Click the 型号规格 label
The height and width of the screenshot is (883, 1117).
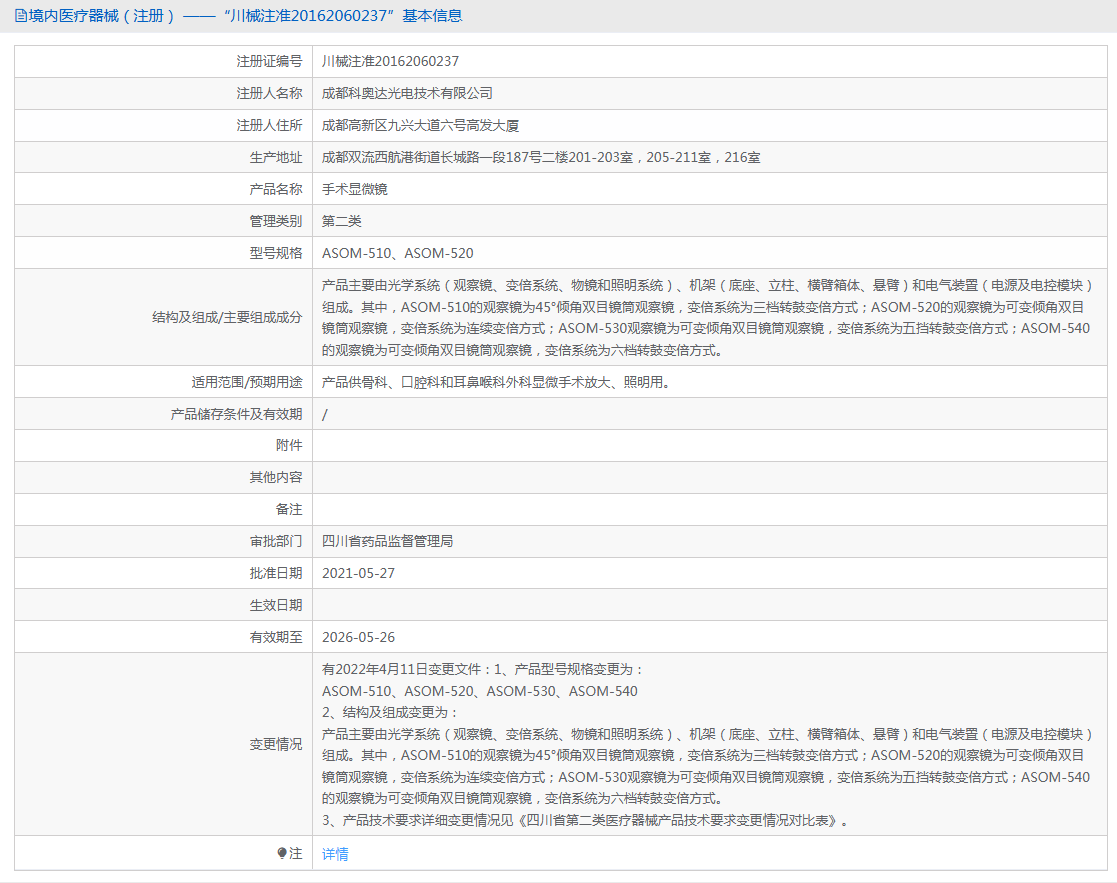click(276, 254)
